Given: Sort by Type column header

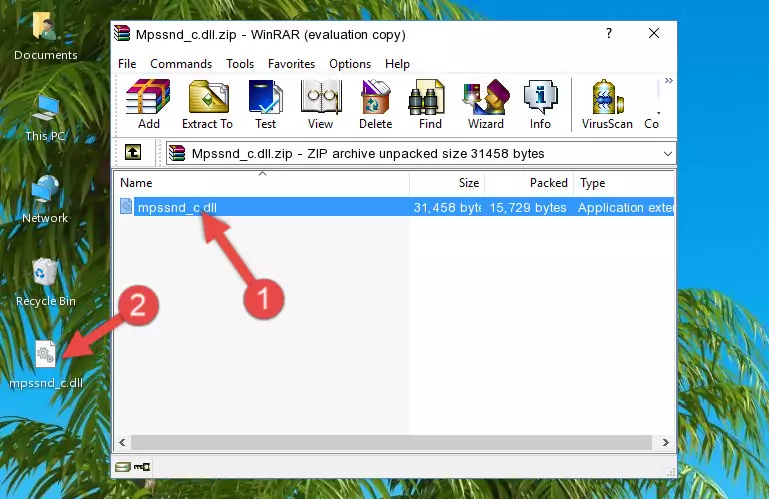Looking at the screenshot, I should tap(624, 183).
